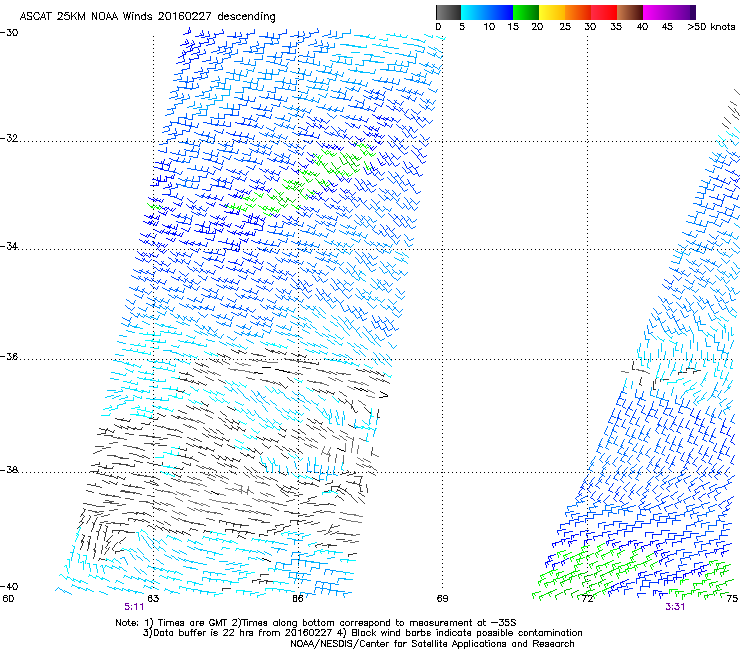The image size is (740, 650).
Task: Choose the red 30-35 knots legend segment
Action: (604, 12)
